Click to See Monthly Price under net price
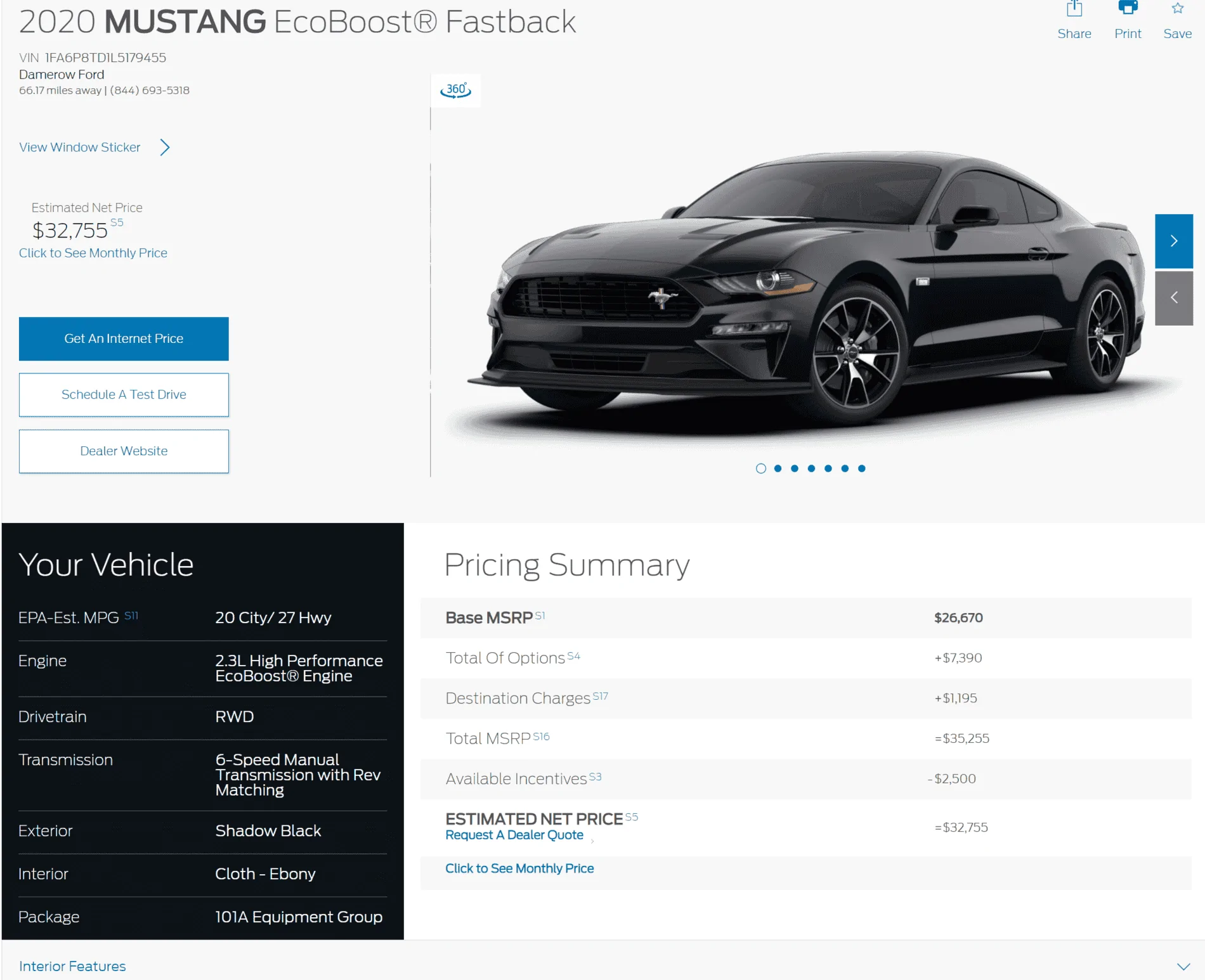 (x=93, y=253)
